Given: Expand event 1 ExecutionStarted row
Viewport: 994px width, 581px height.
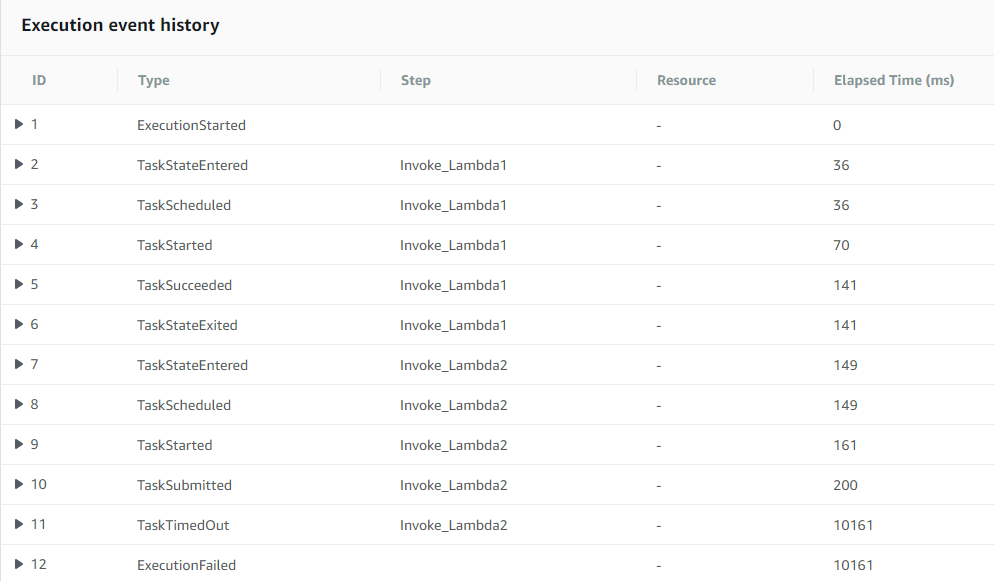Looking at the screenshot, I should click(x=19, y=124).
